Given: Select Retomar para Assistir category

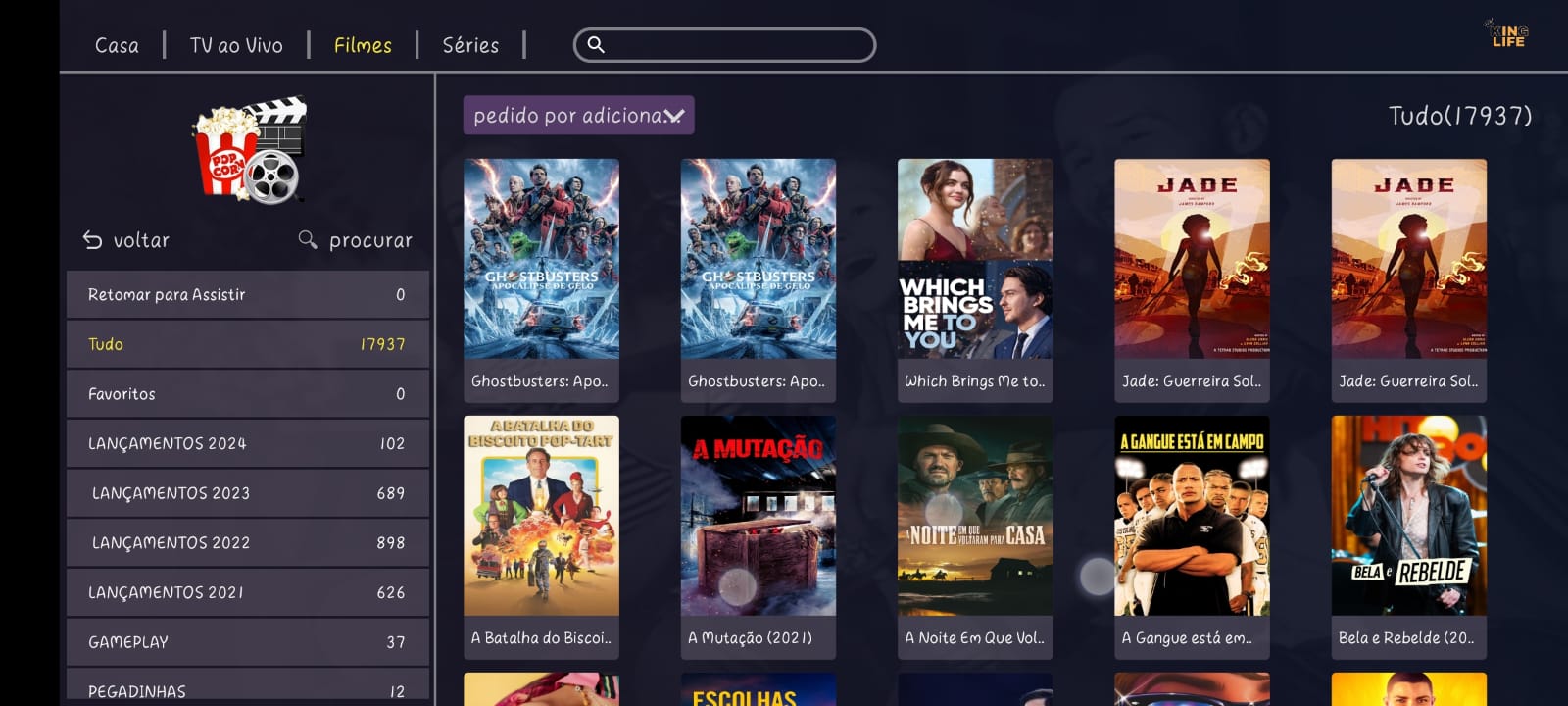Looking at the screenshot, I should (x=248, y=294).
